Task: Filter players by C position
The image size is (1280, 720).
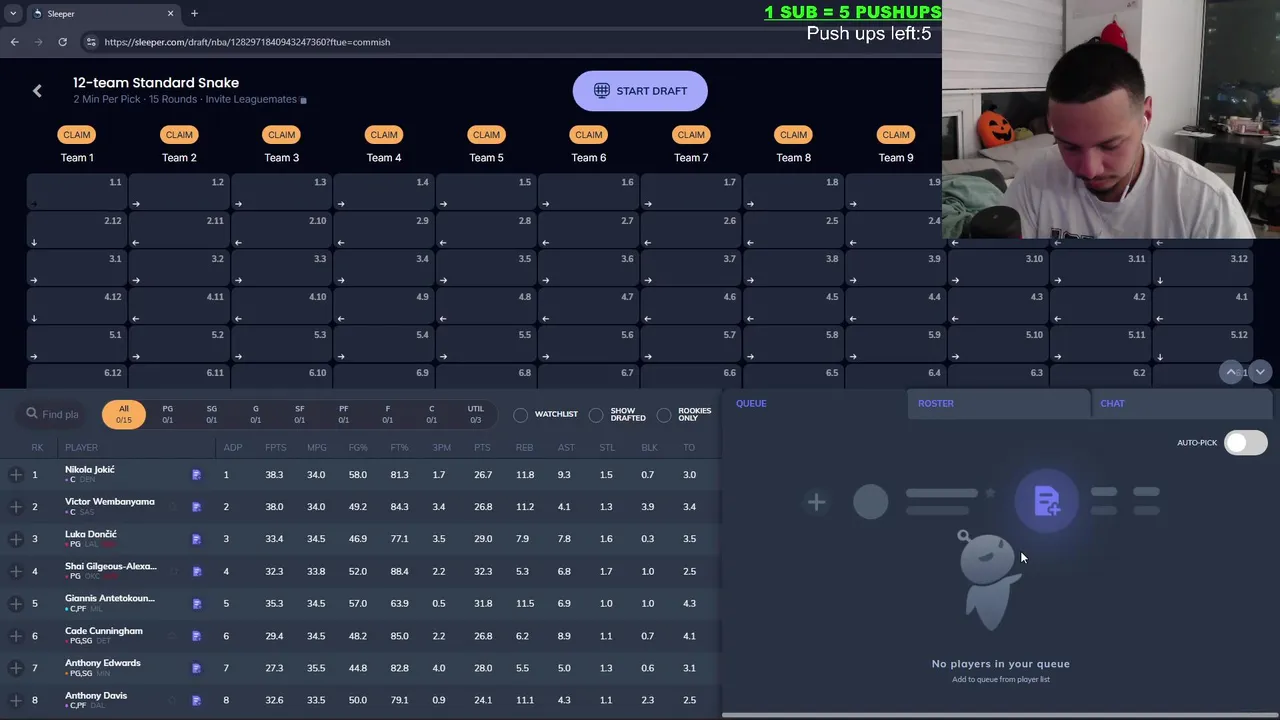Action: click(431, 414)
